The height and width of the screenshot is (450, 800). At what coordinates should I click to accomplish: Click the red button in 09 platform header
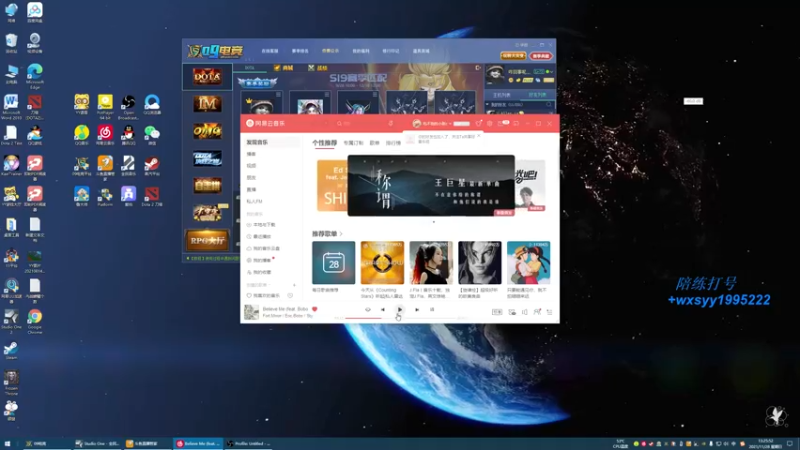click(x=541, y=56)
